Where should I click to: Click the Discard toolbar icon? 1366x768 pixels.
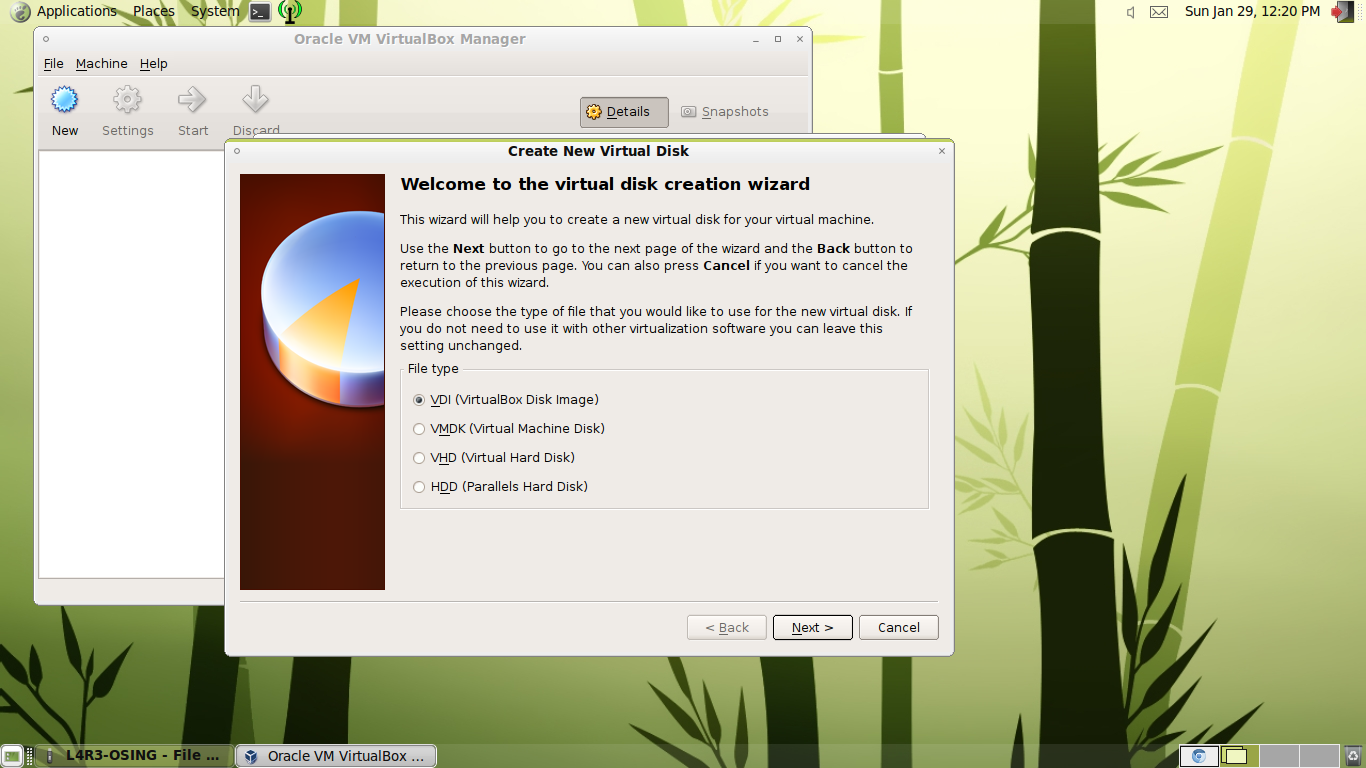[256, 100]
